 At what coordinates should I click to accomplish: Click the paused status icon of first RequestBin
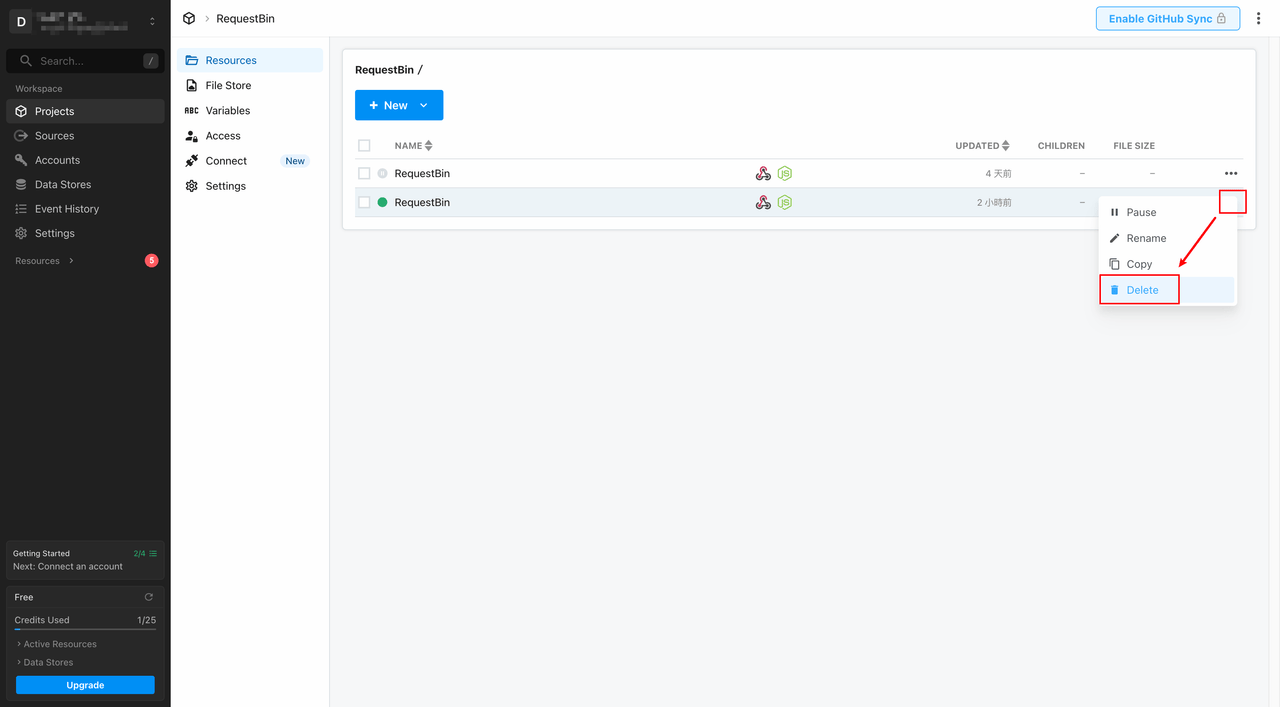pyautogui.click(x=382, y=173)
